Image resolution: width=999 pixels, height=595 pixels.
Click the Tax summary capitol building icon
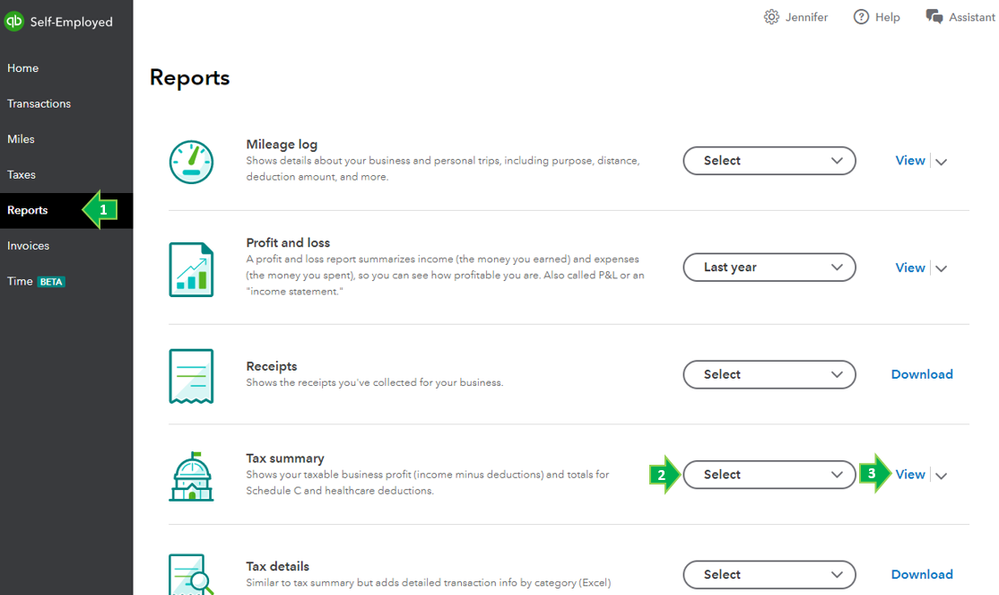pyautogui.click(x=191, y=477)
